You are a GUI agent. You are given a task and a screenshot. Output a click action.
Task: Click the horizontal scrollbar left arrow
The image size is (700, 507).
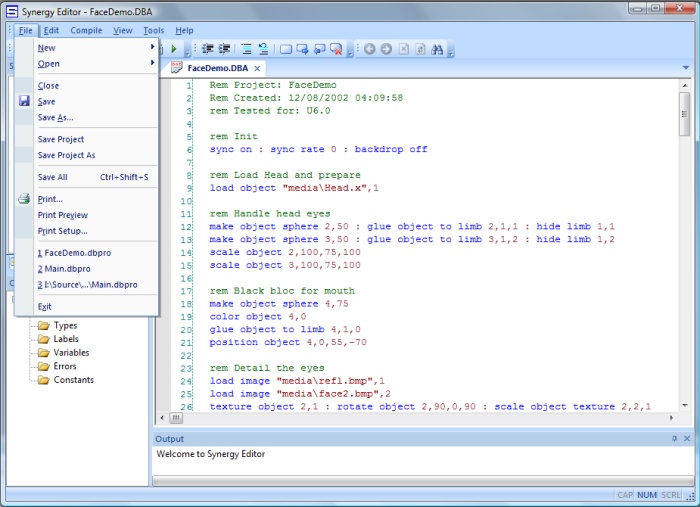[162, 418]
